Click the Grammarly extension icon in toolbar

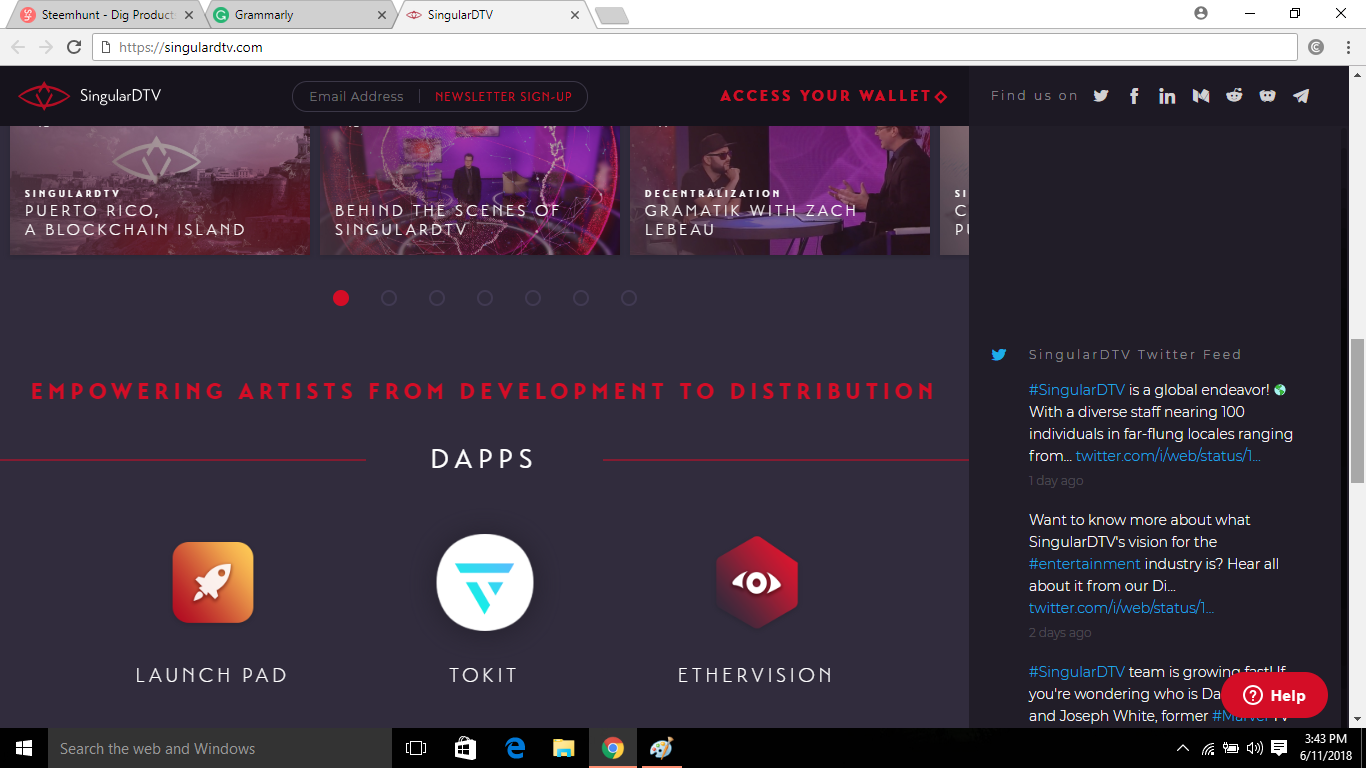pos(1316,47)
